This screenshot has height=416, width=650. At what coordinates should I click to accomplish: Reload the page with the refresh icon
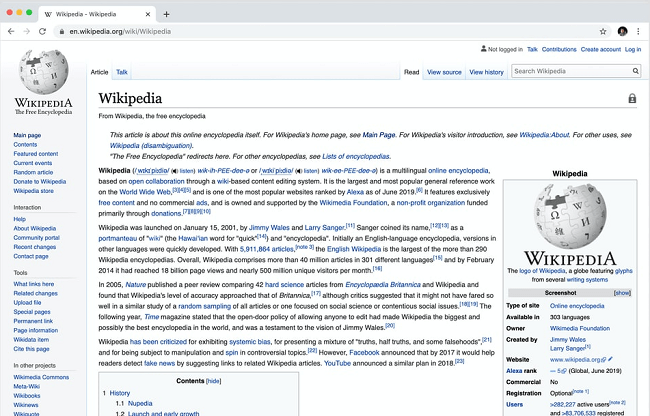point(42,31)
